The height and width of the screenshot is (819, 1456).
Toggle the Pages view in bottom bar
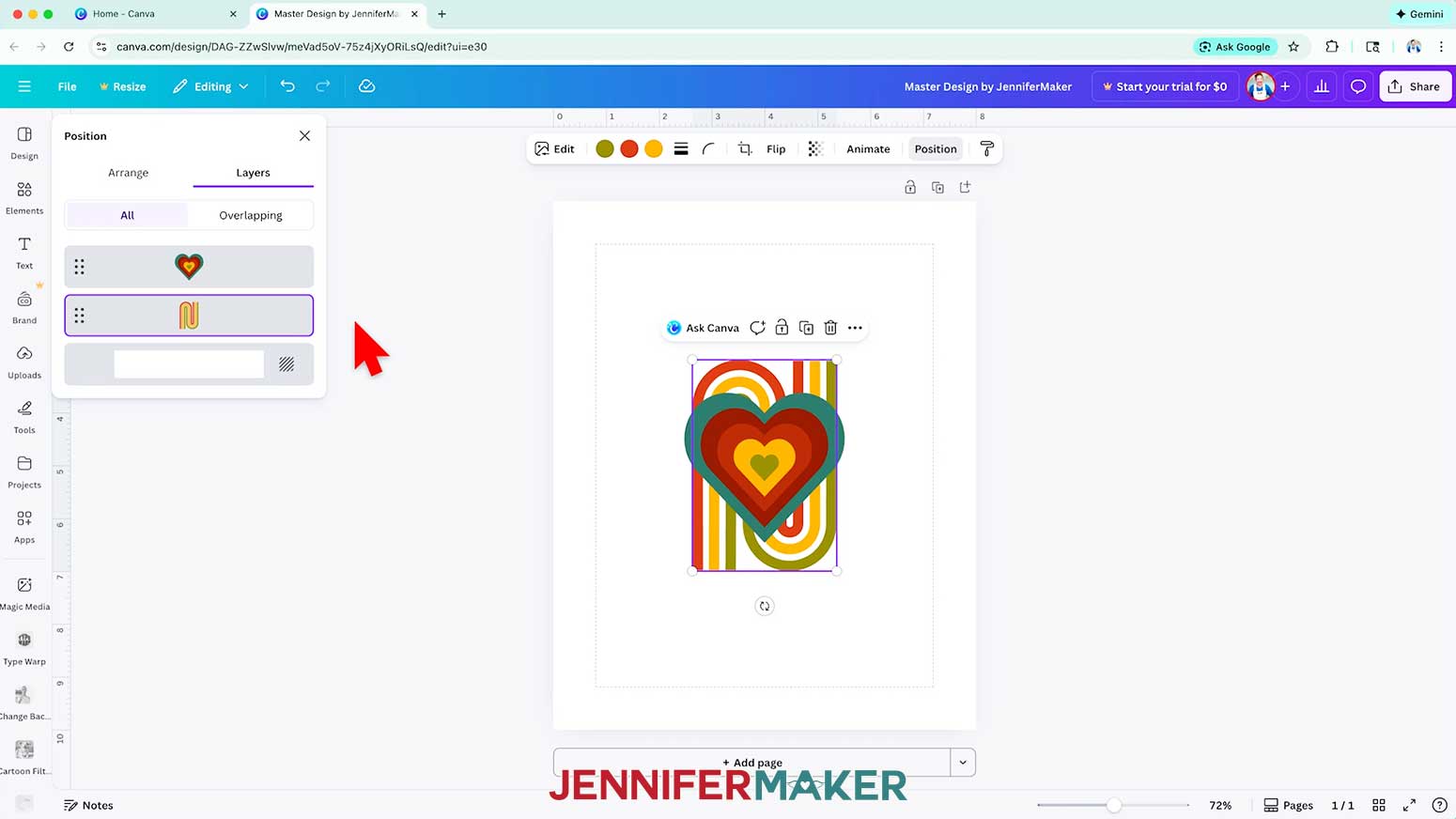[1288, 805]
